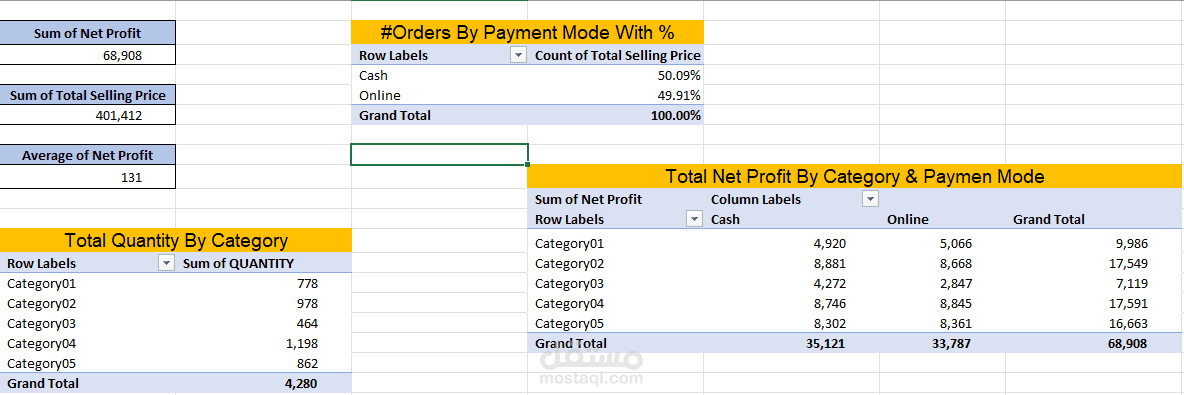The image size is (1184, 395).
Task: Open Column Labels filter dropdown
Action: [871, 199]
